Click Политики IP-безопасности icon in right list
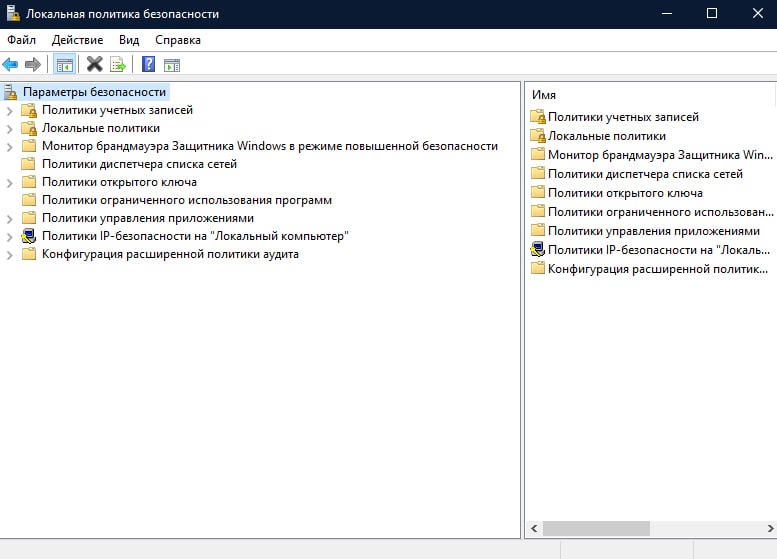Screen dimensions: 777x559 click(538, 249)
